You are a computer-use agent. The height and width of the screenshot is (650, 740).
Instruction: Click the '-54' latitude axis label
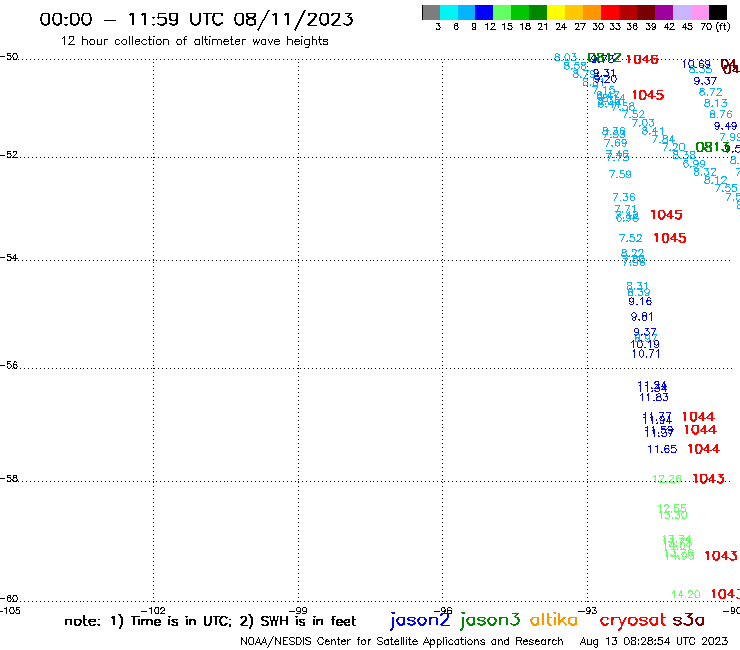pos(9,258)
